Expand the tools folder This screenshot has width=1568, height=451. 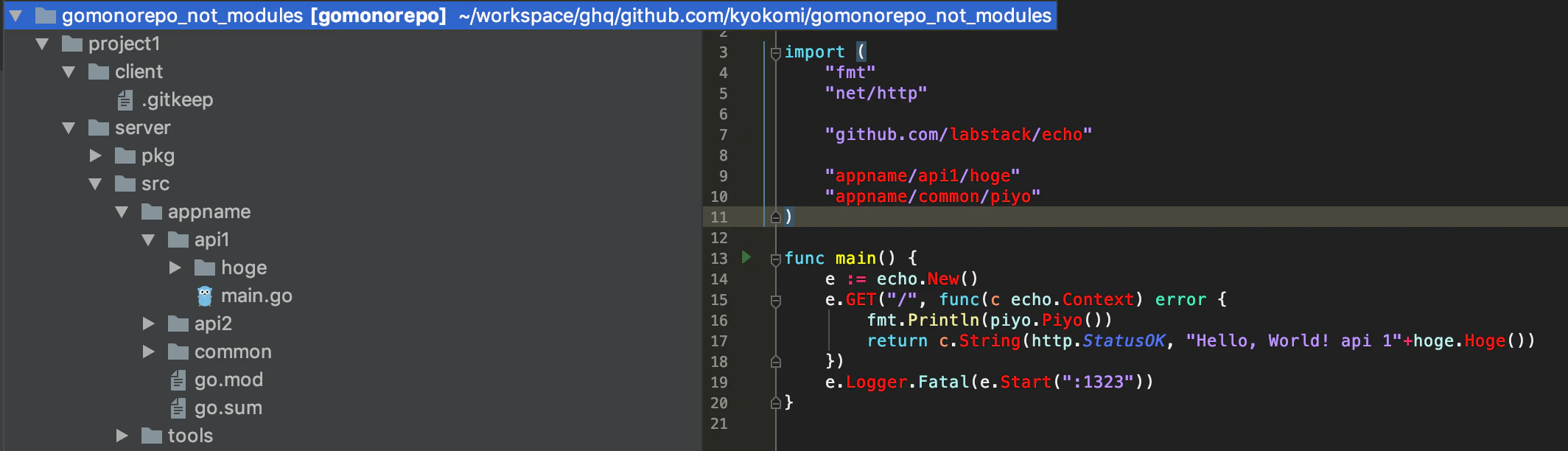point(122,436)
